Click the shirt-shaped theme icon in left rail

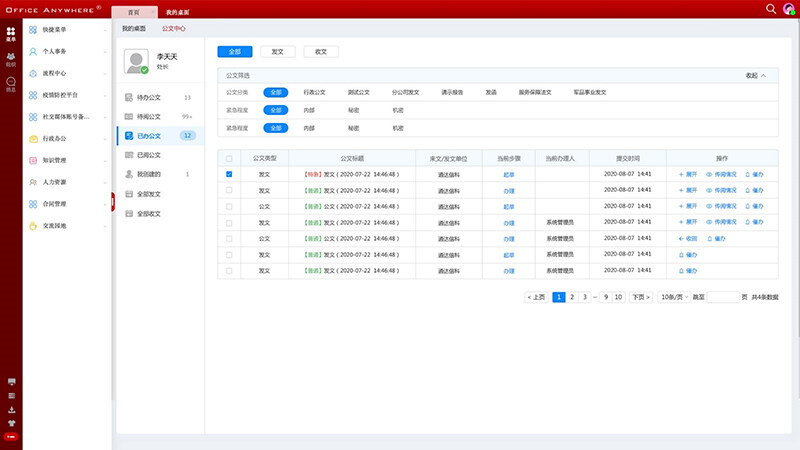pyautogui.click(x=11, y=422)
